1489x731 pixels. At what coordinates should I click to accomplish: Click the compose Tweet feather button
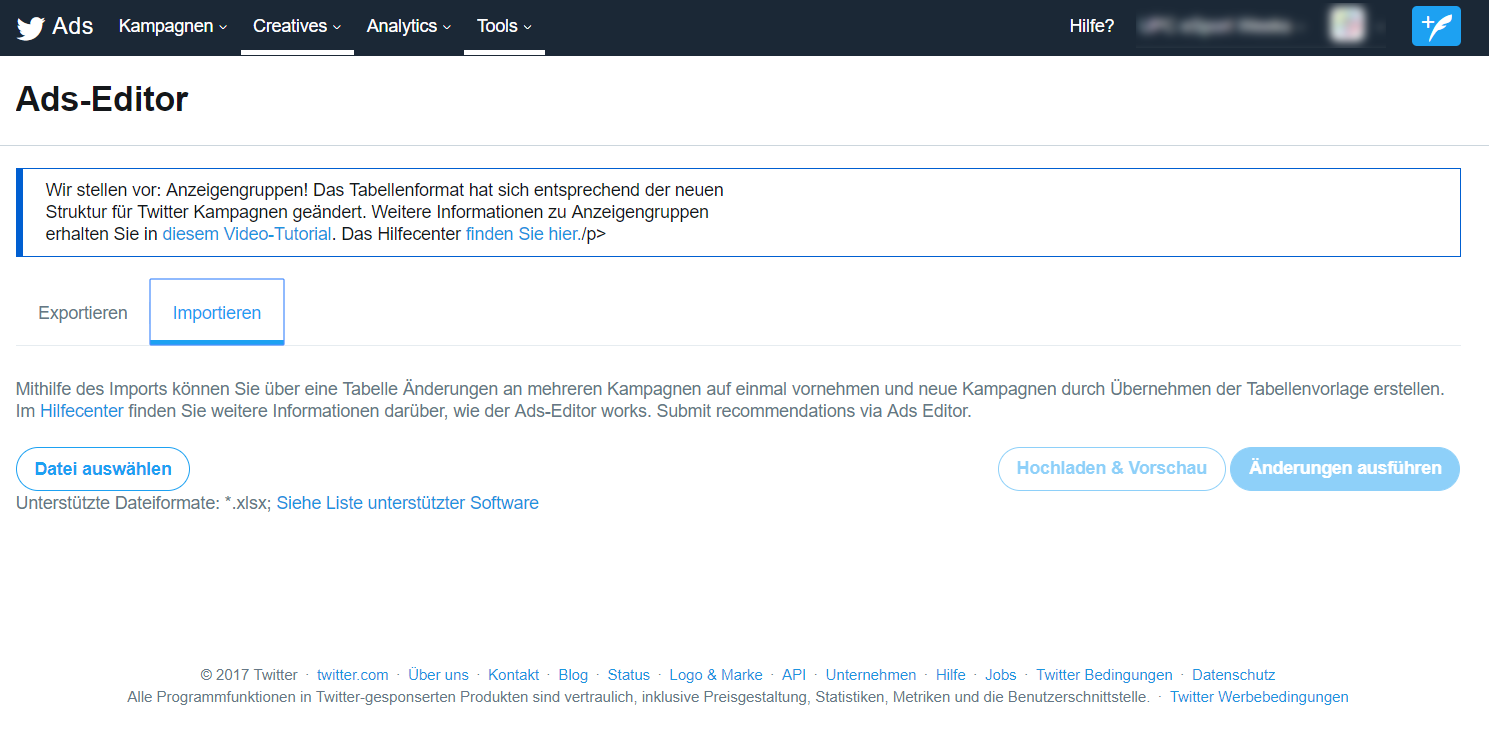click(1436, 26)
